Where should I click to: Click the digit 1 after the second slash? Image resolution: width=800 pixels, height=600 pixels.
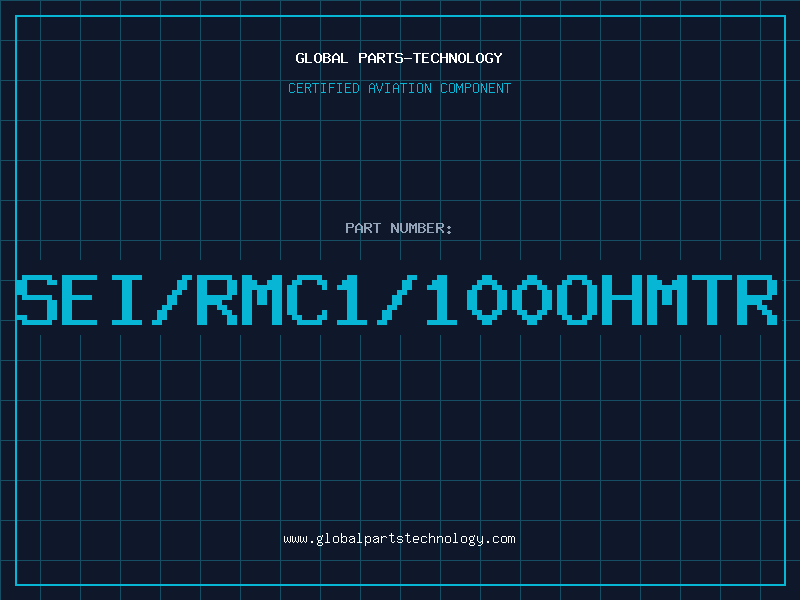[x=442, y=300]
